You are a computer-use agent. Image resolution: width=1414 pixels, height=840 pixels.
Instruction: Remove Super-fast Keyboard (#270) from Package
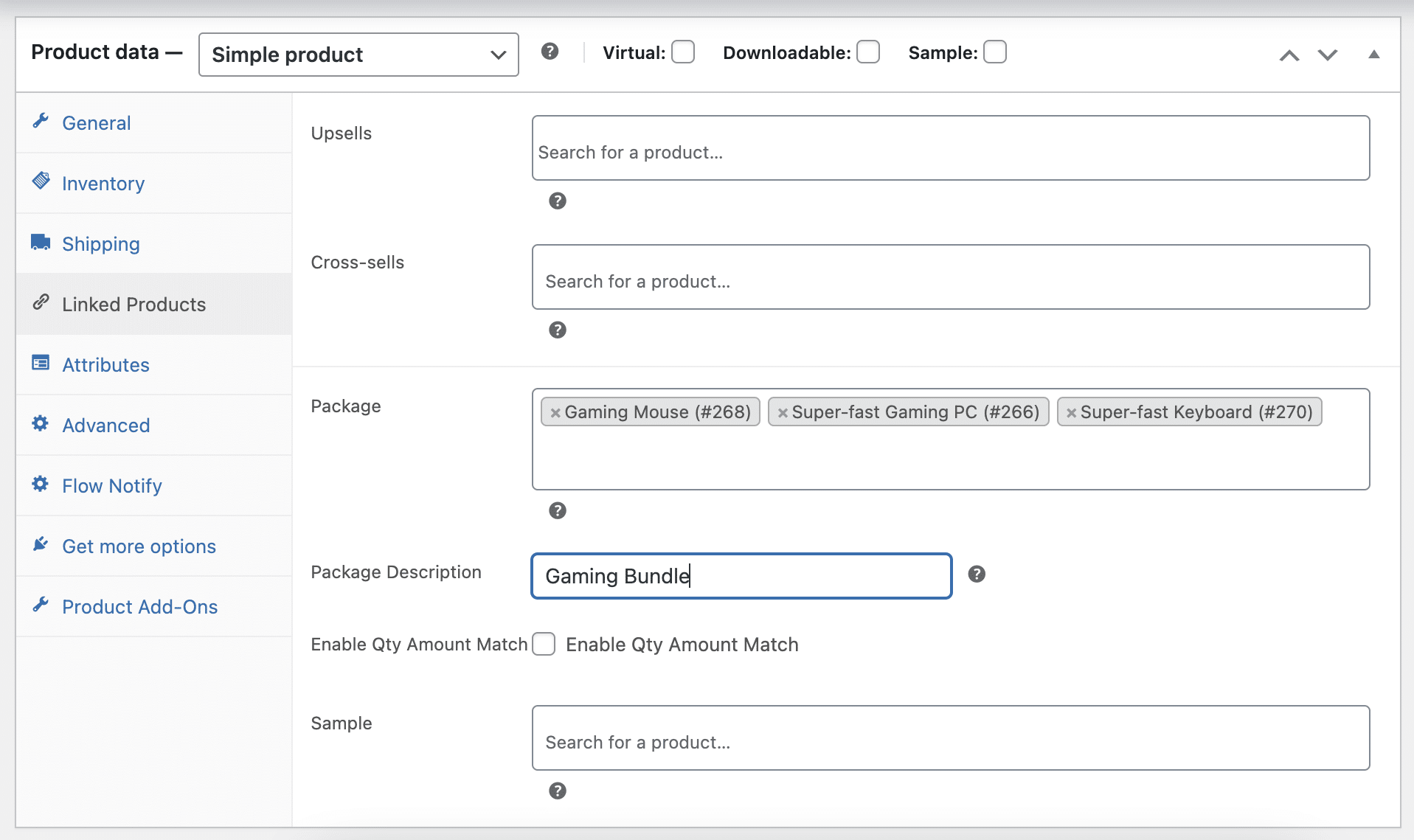[1071, 413]
